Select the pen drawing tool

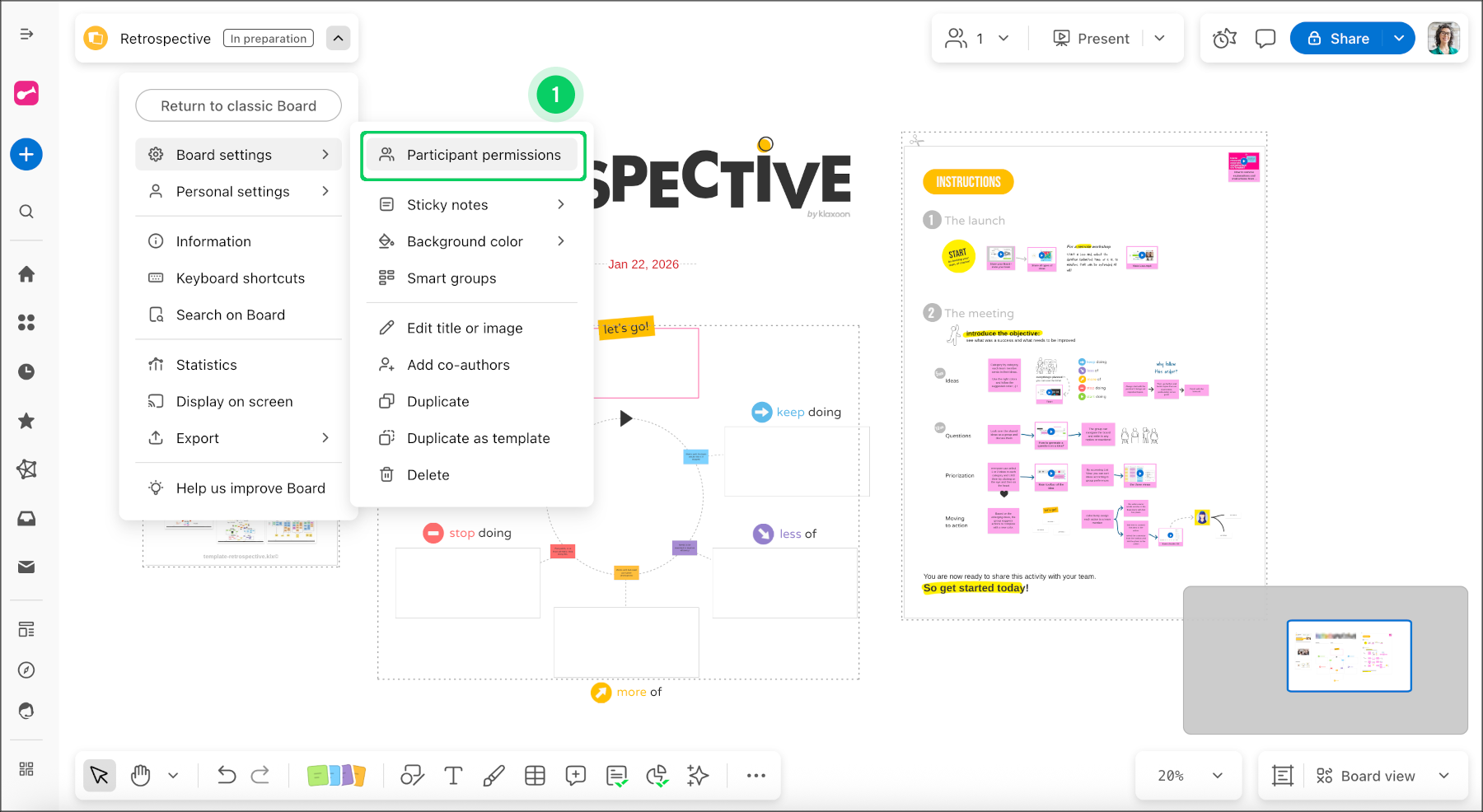tap(494, 775)
